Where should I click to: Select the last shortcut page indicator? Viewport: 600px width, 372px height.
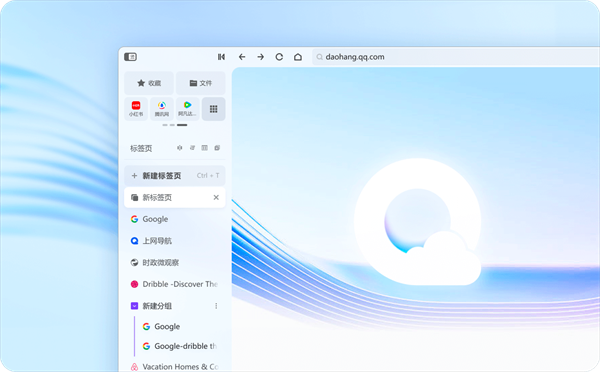[182, 125]
